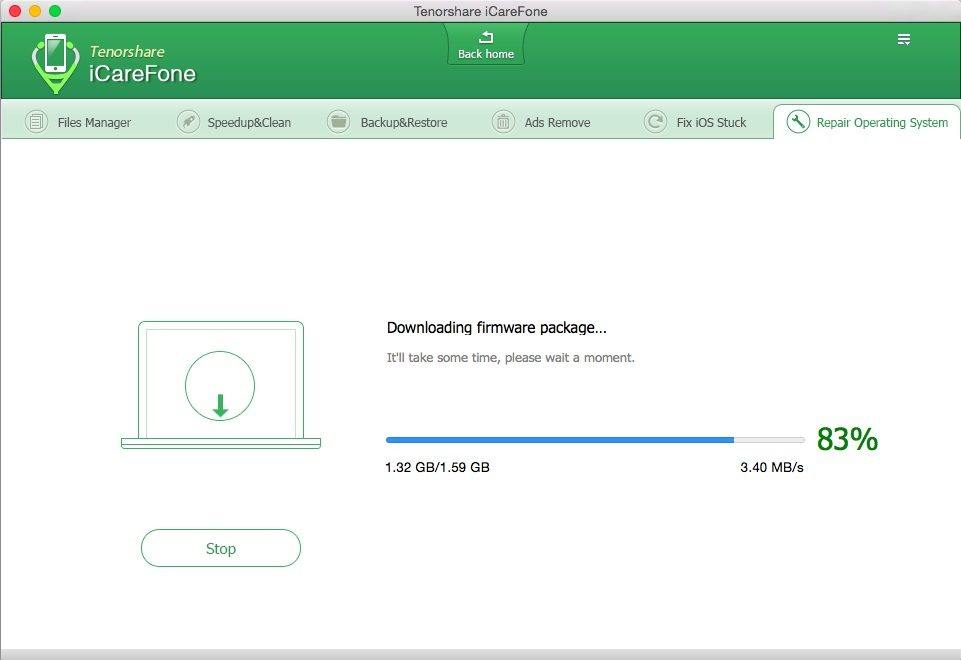Open the Fix iOS Stuck tab

pyautogui.click(x=696, y=122)
